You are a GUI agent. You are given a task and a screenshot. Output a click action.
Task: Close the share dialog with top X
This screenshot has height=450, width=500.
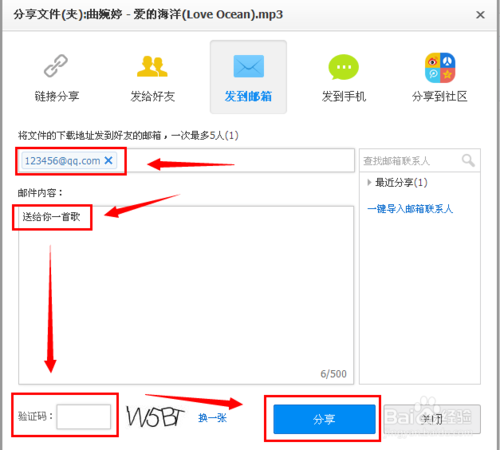click(480, 15)
